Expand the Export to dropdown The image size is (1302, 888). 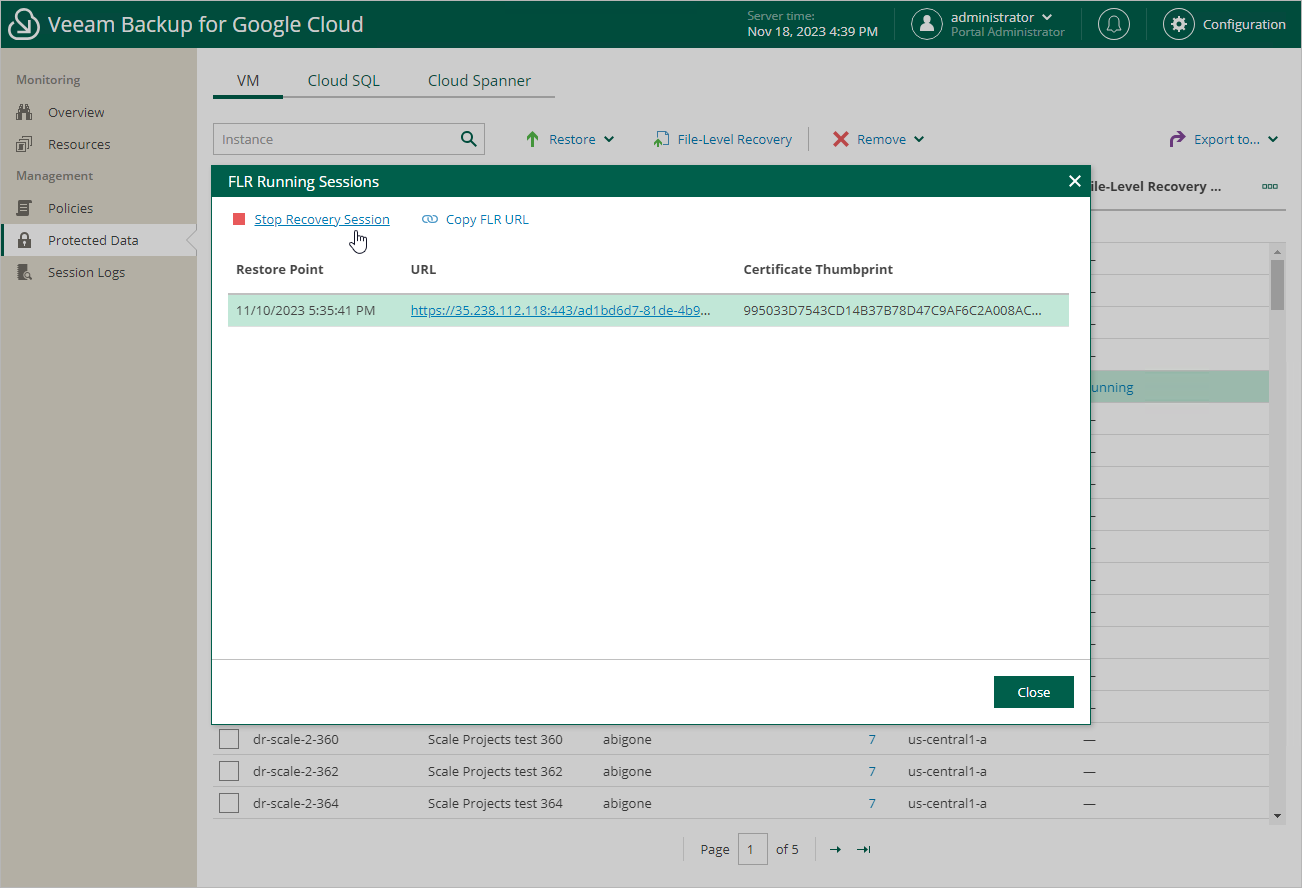point(1273,140)
